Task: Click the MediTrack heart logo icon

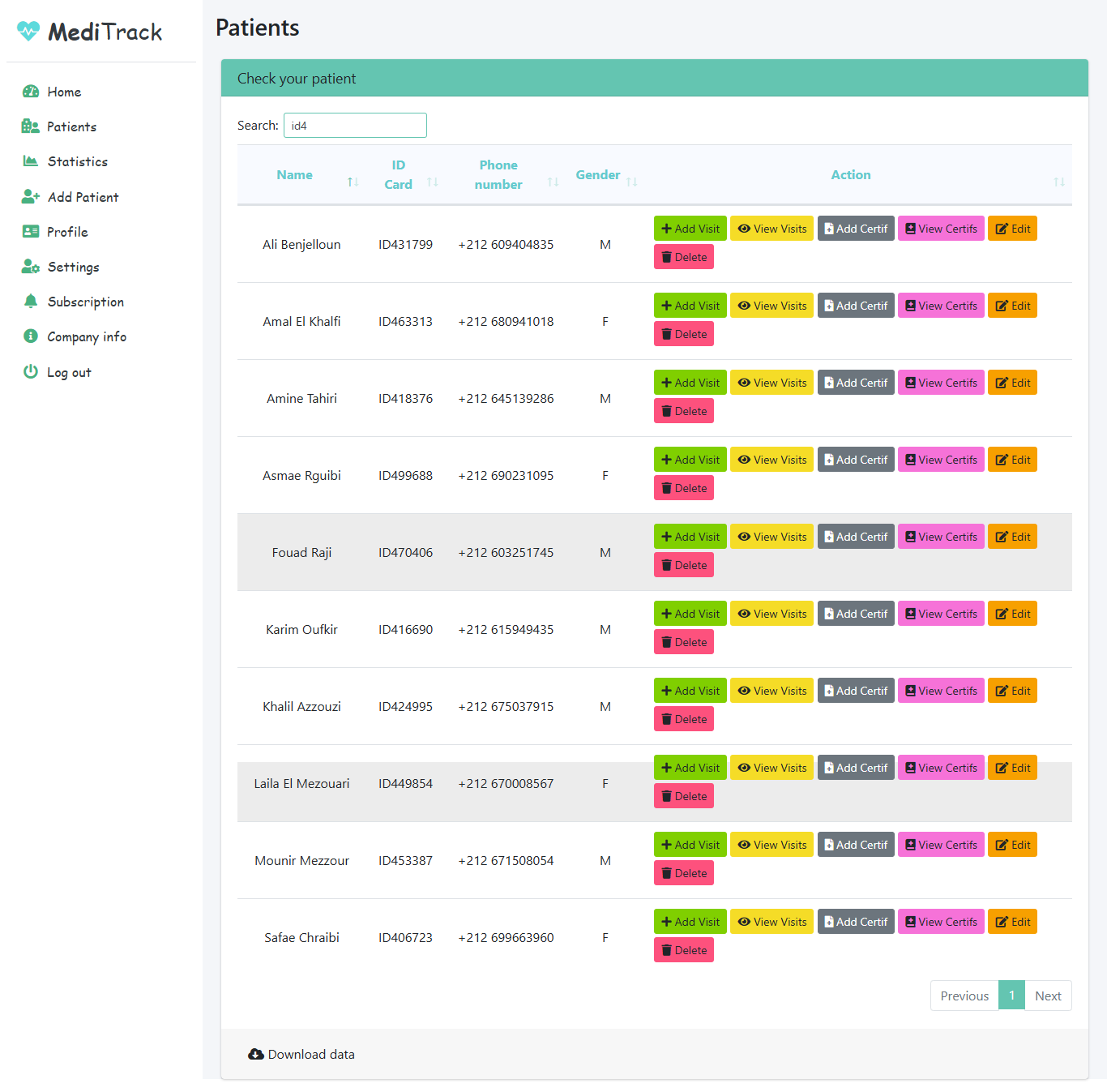Action: (x=28, y=32)
